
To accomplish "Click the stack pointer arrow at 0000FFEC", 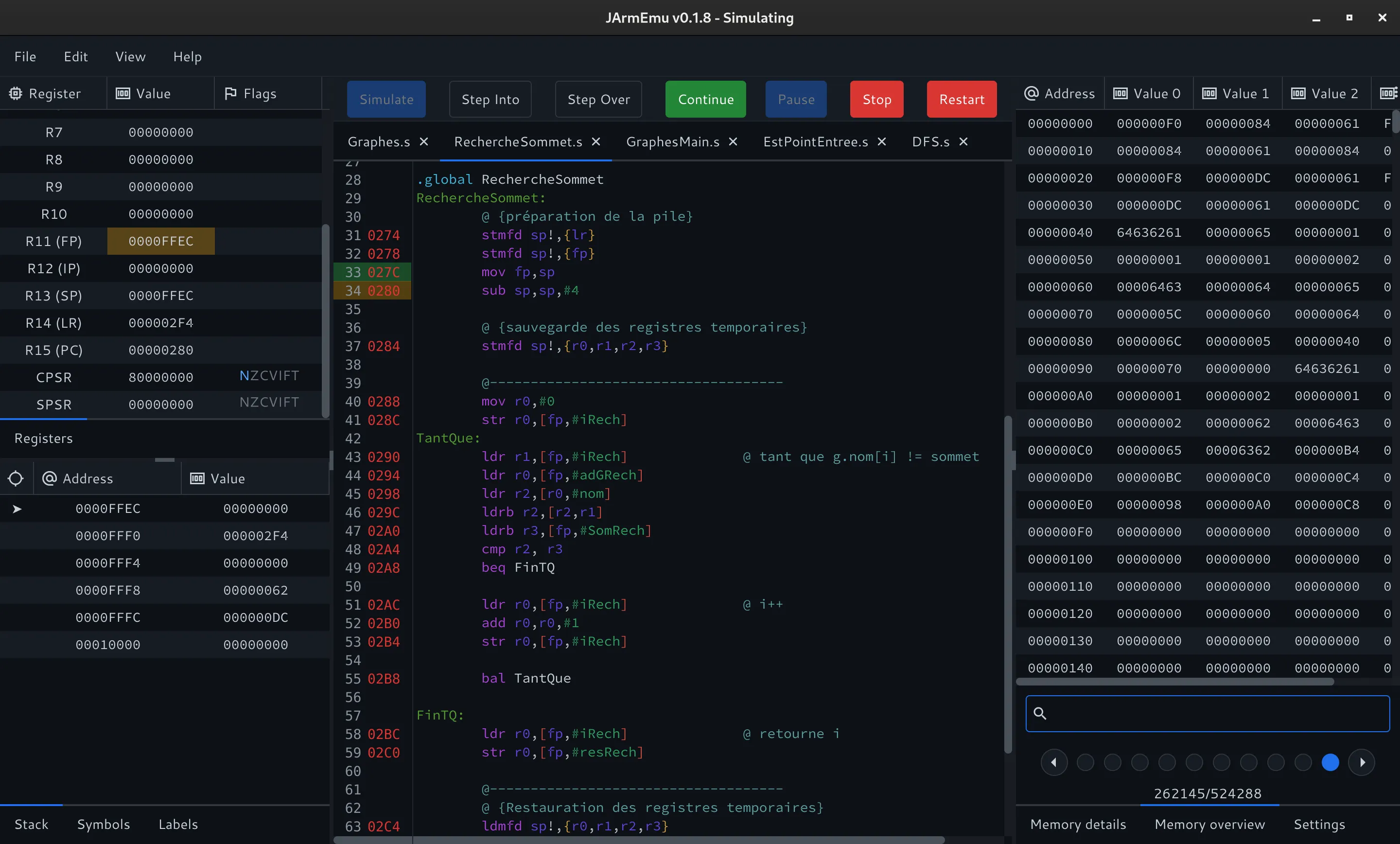I will click(17, 509).
